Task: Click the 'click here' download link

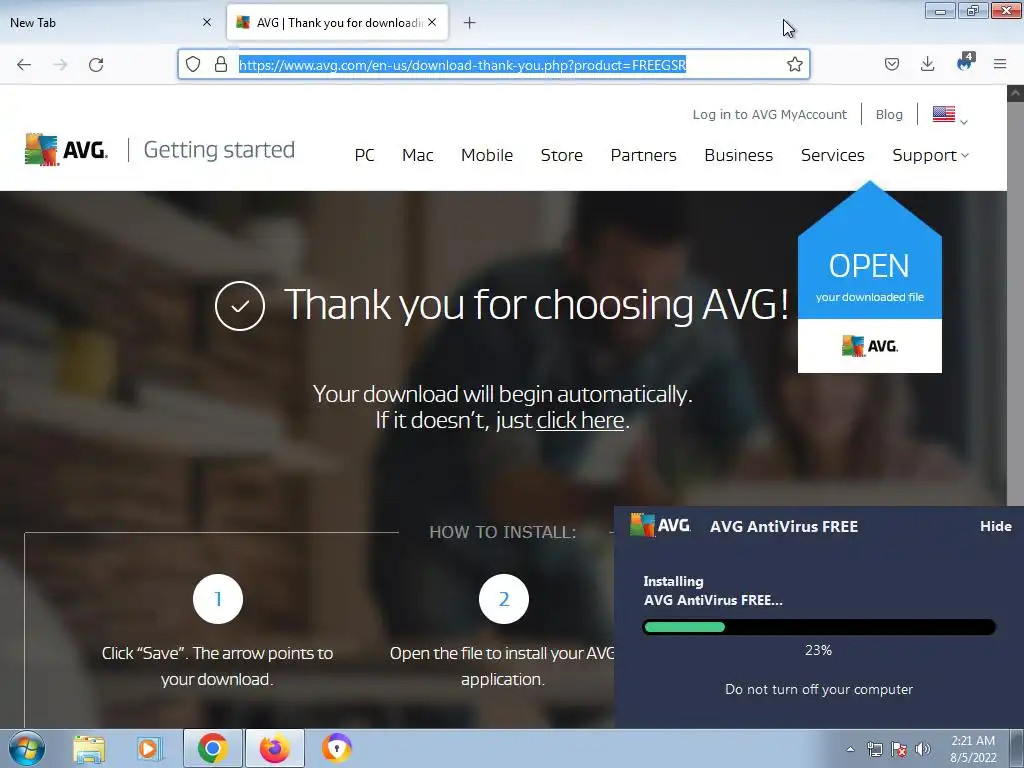Action: point(580,420)
